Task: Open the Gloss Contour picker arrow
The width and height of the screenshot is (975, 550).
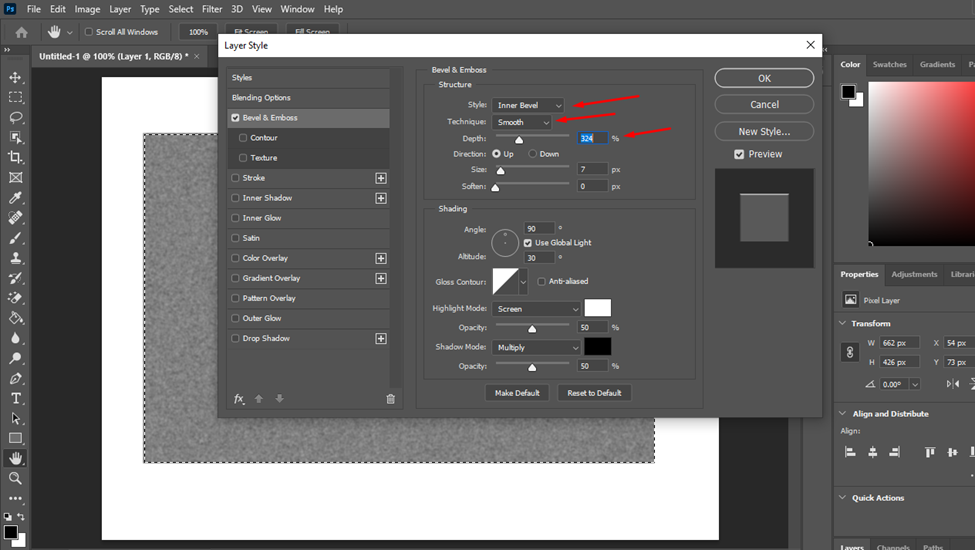Action: pos(523,282)
